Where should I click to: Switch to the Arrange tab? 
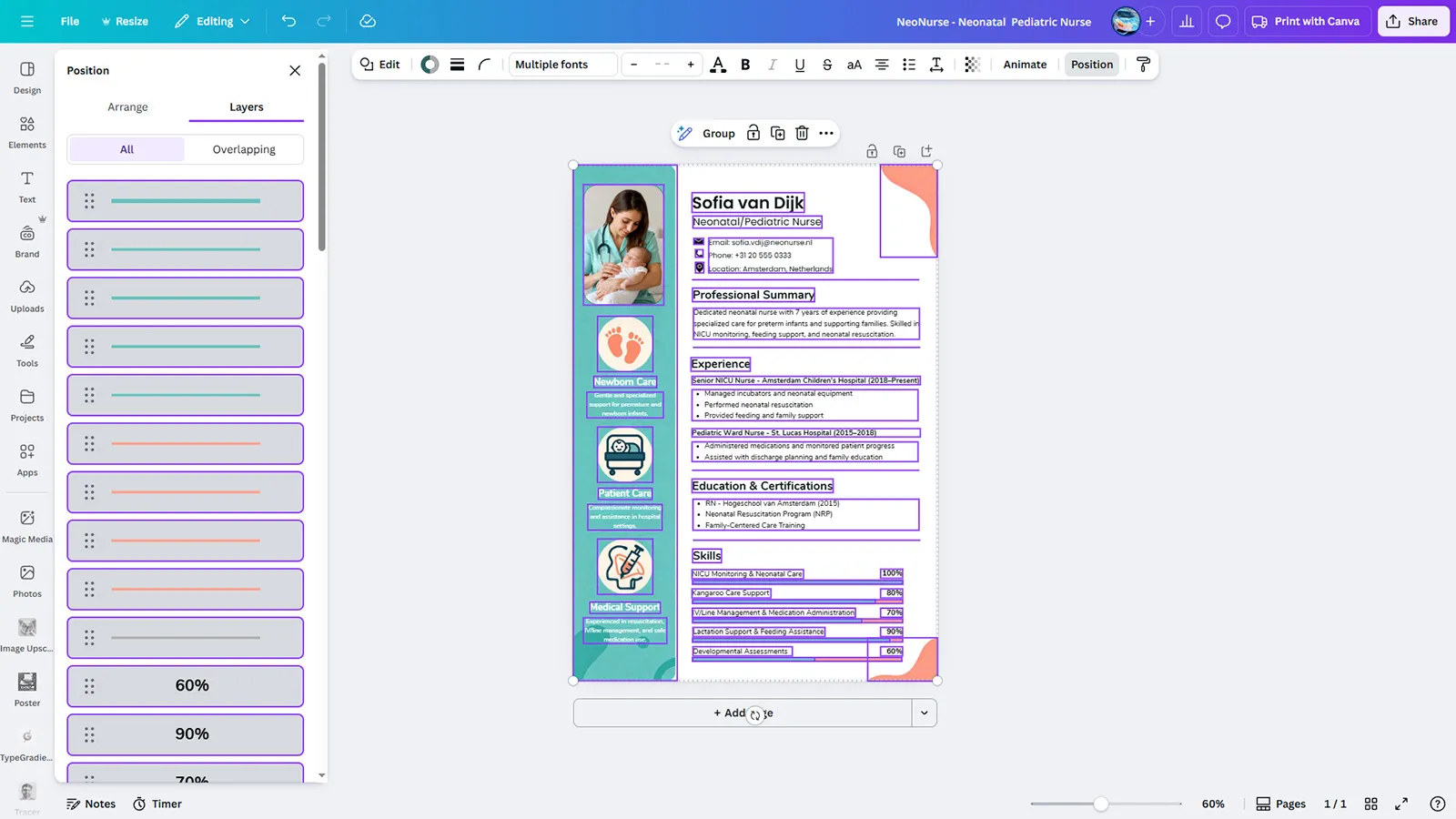click(127, 106)
